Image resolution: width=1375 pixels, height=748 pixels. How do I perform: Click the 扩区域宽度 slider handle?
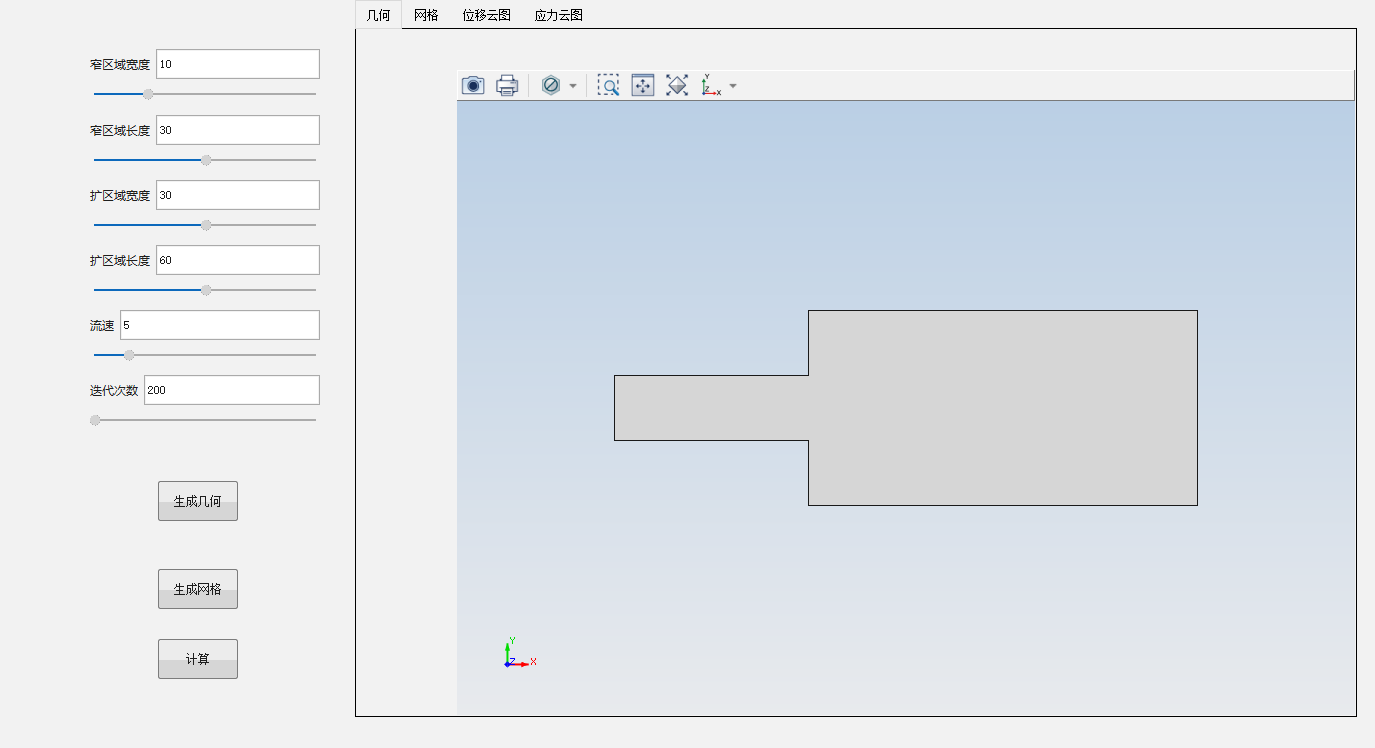(206, 225)
